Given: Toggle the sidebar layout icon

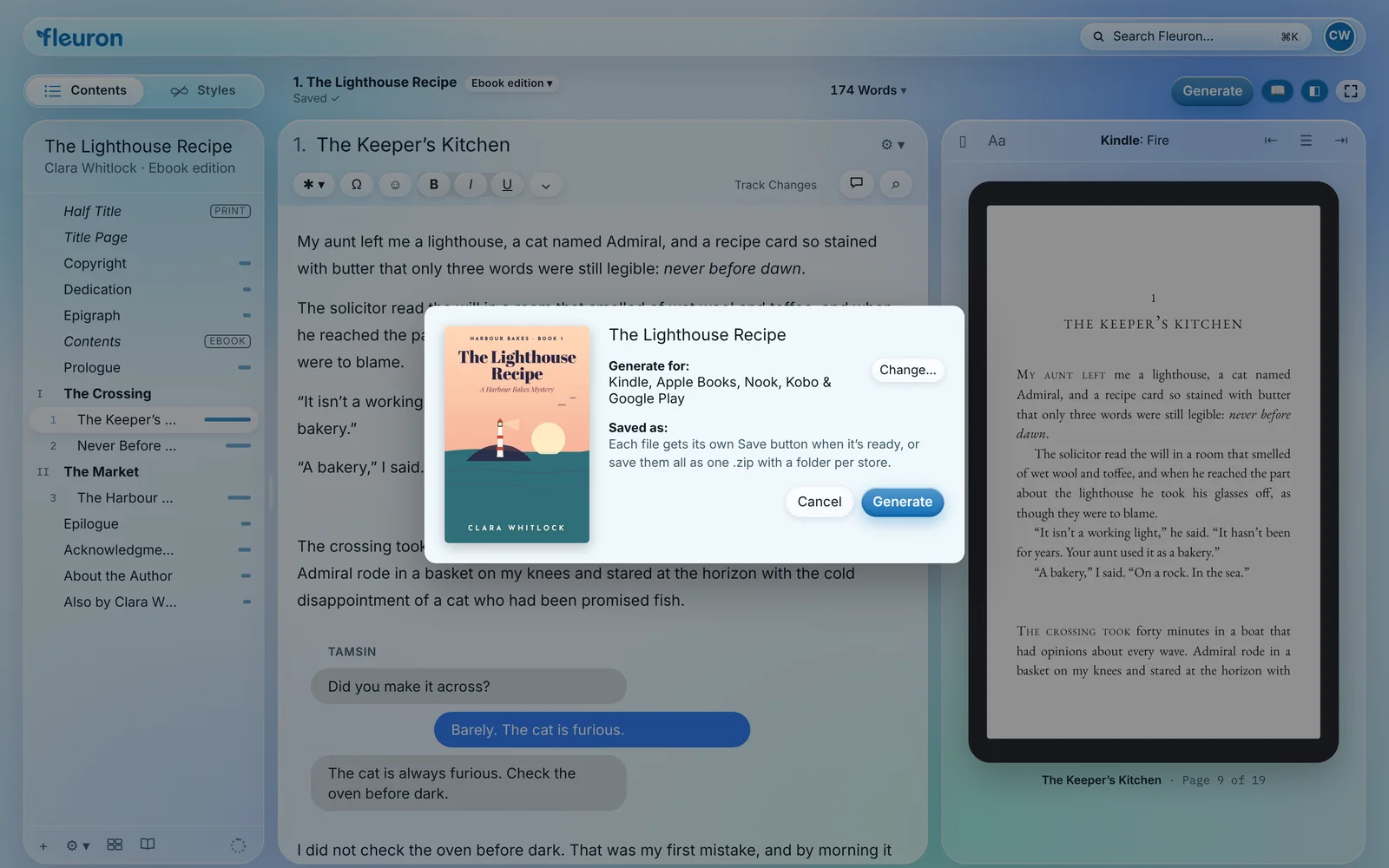Looking at the screenshot, I should point(1314,90).
